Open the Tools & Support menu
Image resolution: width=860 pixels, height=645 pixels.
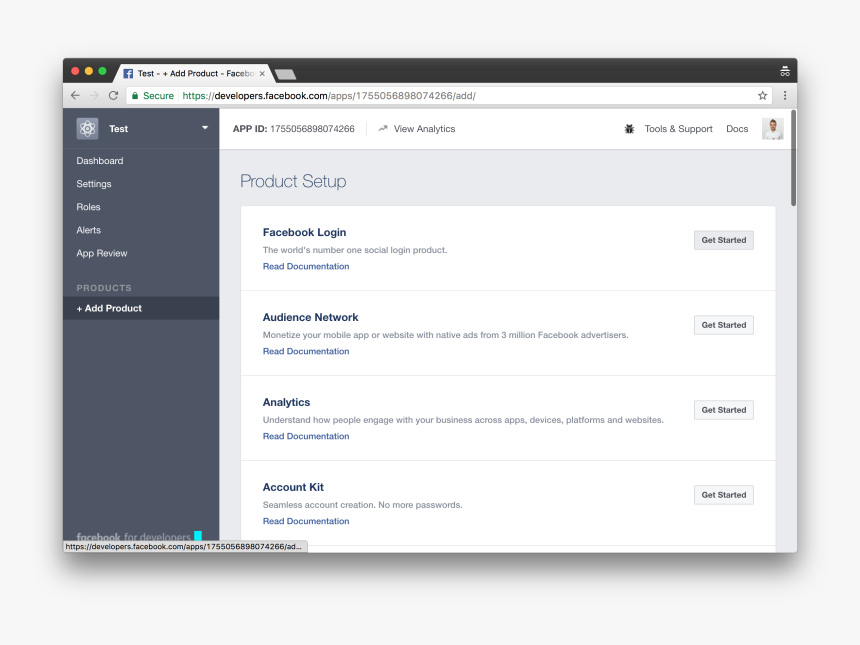678,129
